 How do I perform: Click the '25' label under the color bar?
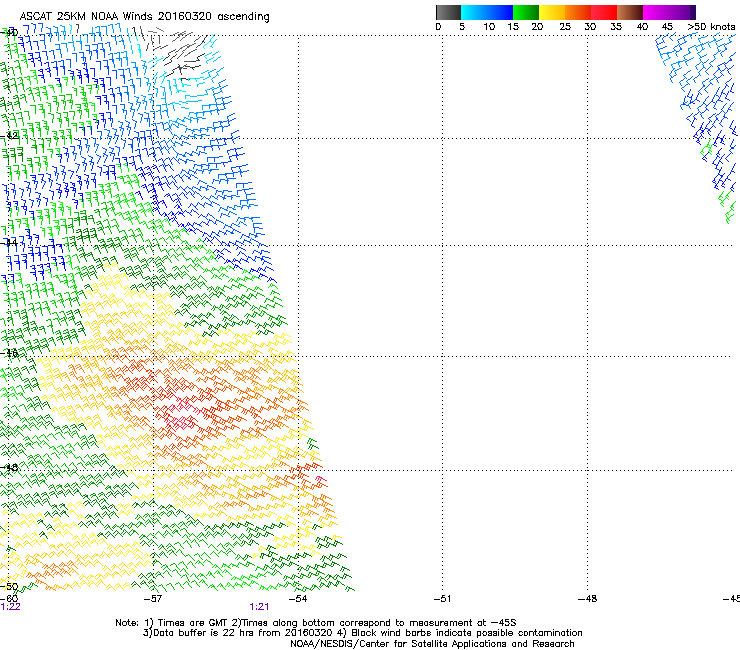coord(565,27)
